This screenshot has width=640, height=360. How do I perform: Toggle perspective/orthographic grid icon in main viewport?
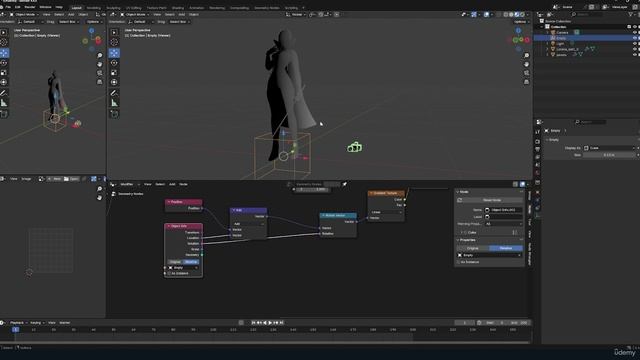click(x=527, y=82)
